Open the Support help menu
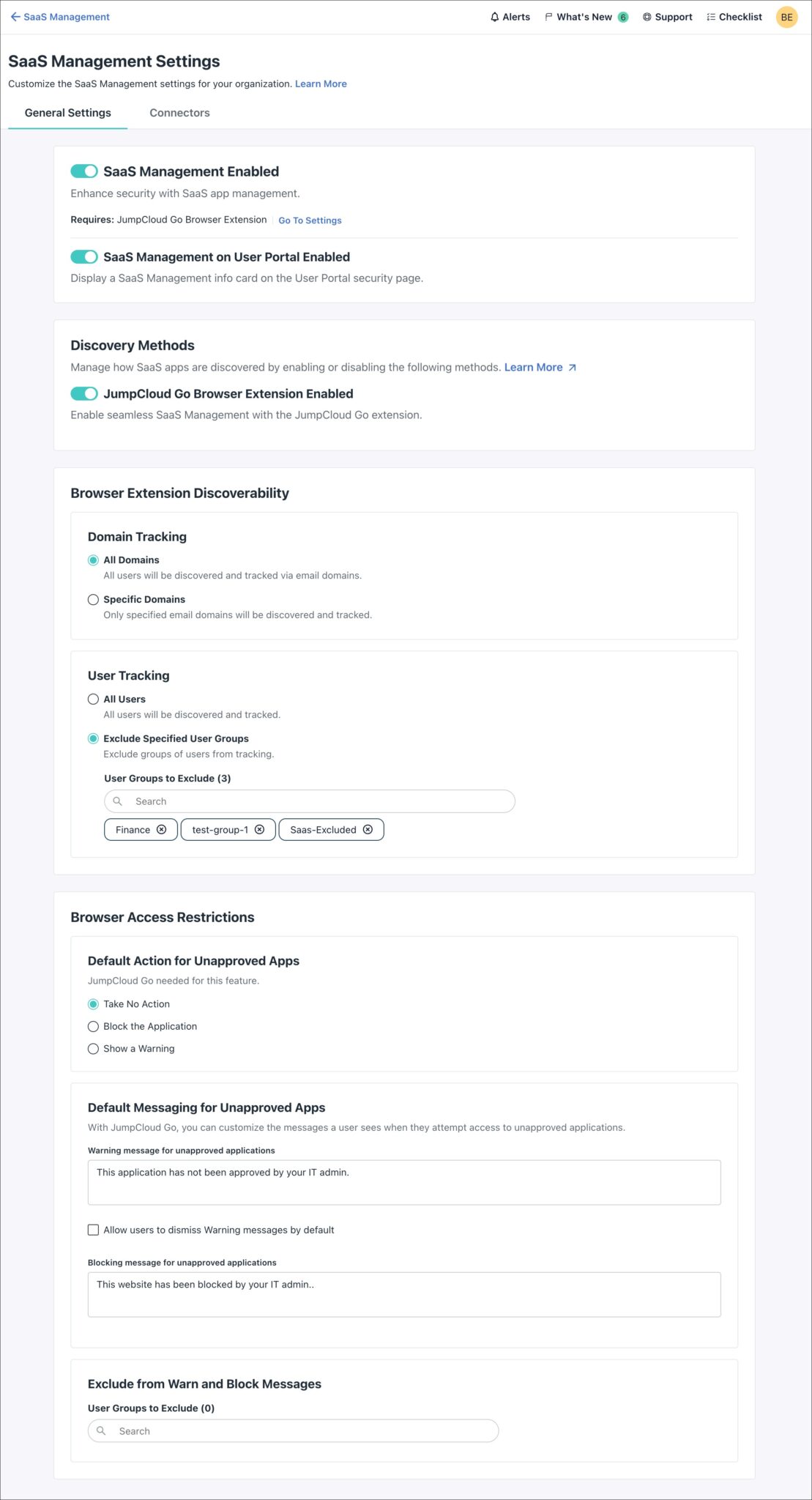Screen dimensions: 812x1500 coord(666,16)
